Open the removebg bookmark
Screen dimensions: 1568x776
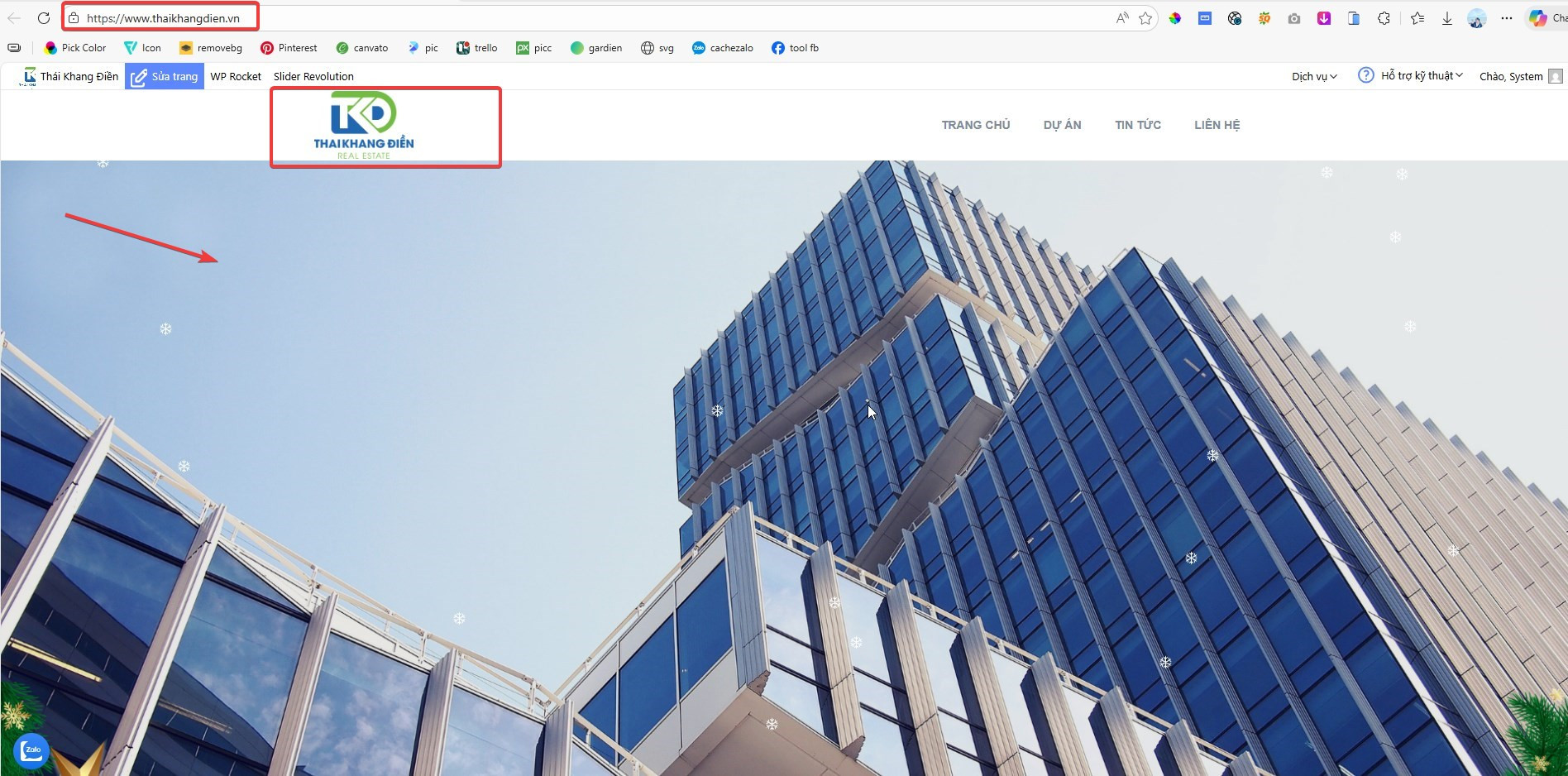(x=211, y=48)
